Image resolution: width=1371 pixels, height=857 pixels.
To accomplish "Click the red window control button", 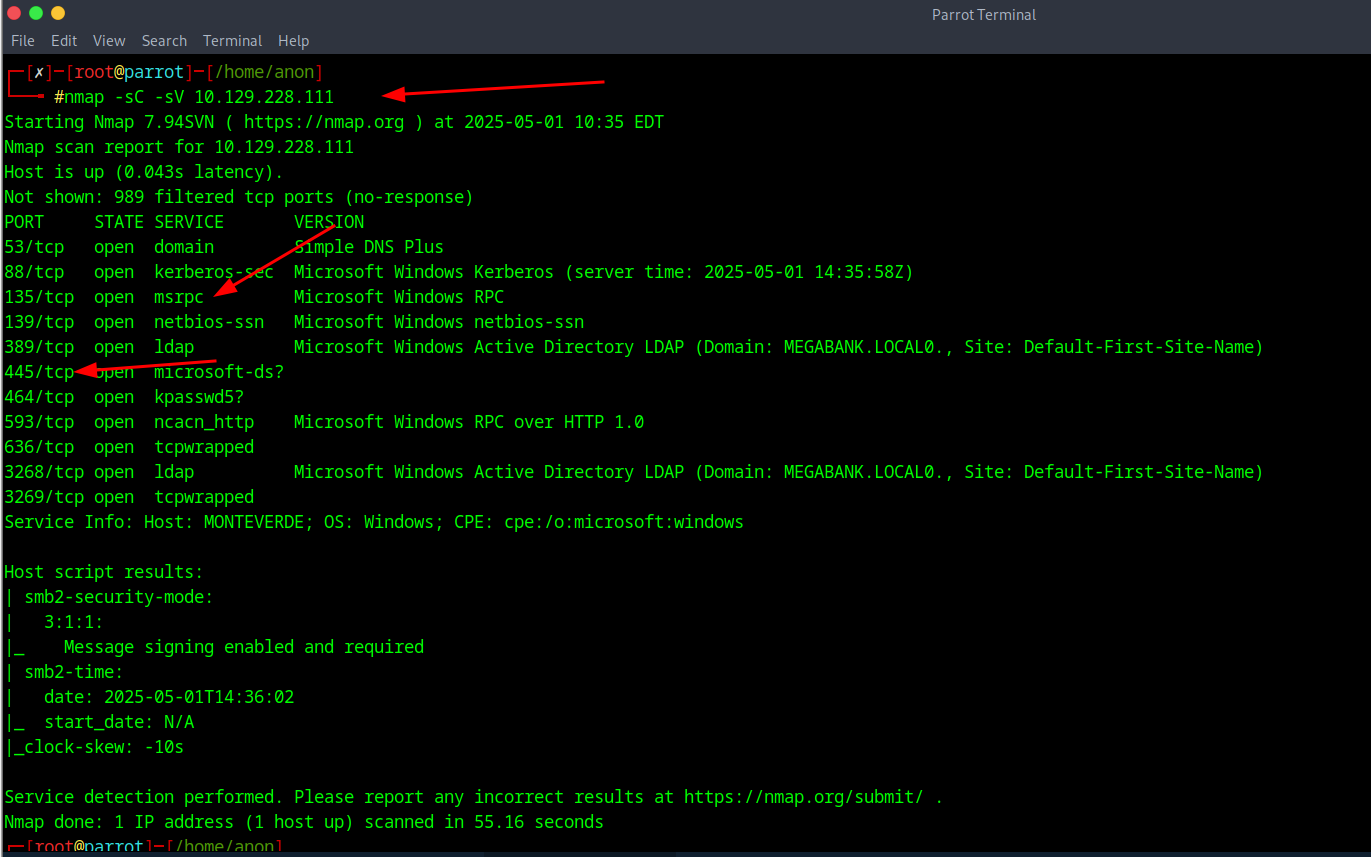I will click(x=14, y=13).
